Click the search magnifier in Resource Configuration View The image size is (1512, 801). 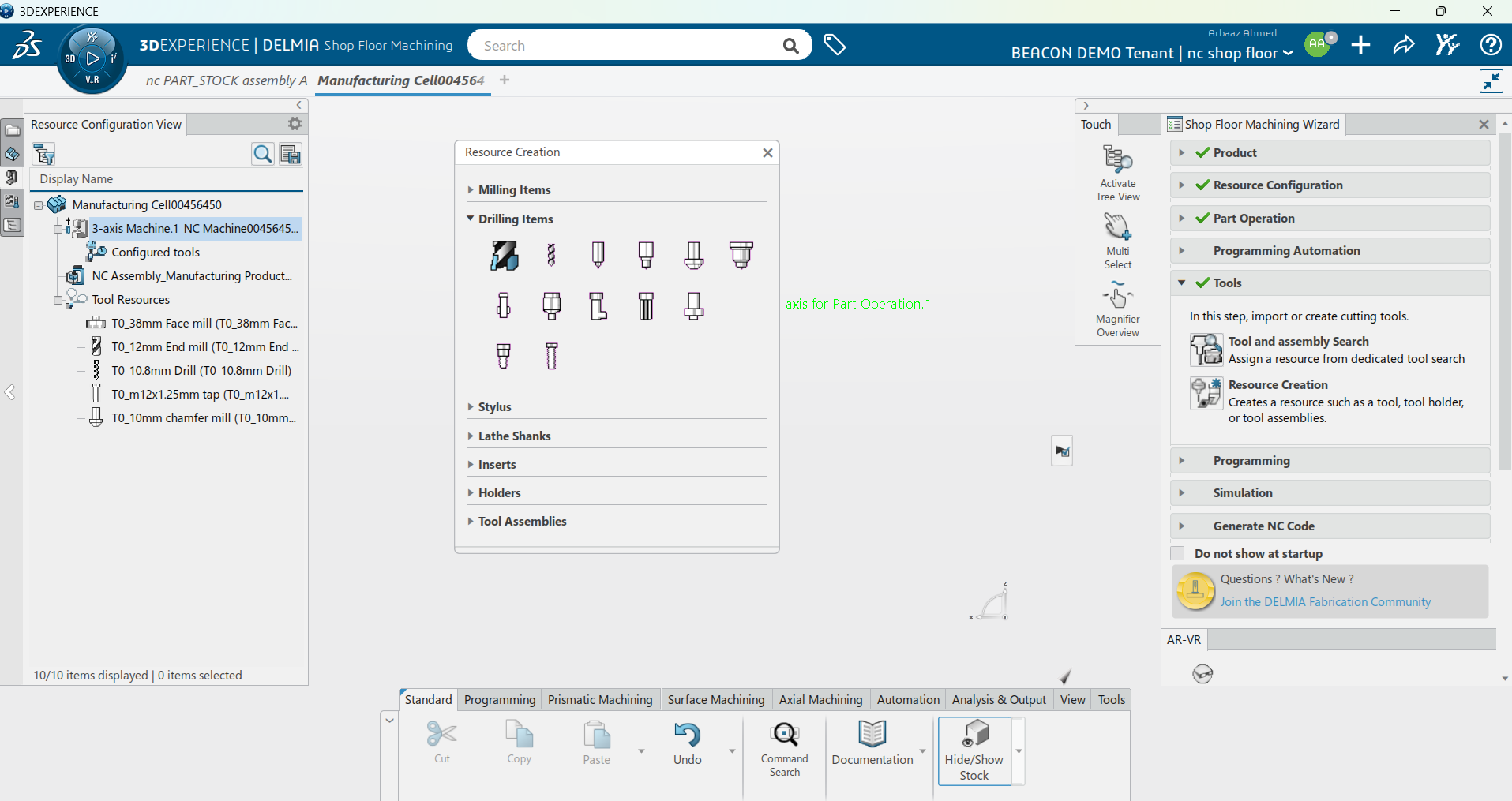262,154
